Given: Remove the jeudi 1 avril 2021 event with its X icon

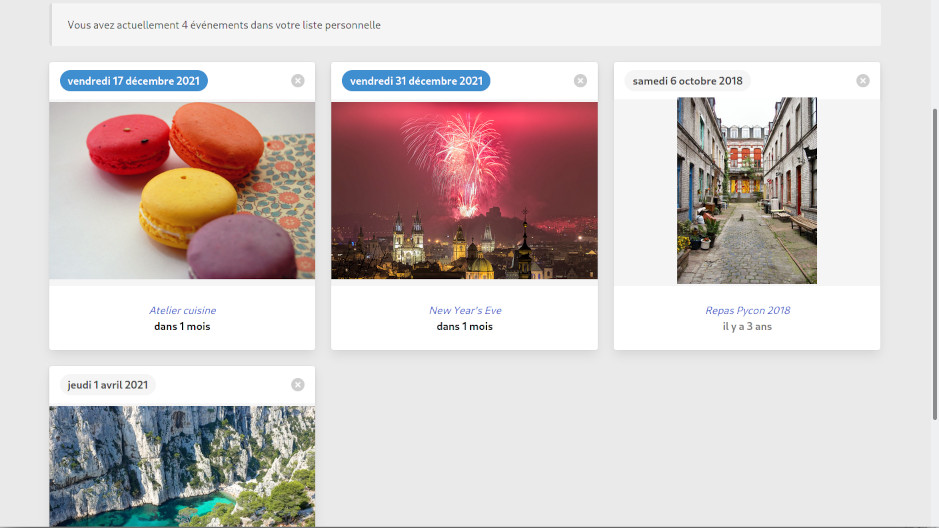Looking at the screenshot, I should 298,385.
